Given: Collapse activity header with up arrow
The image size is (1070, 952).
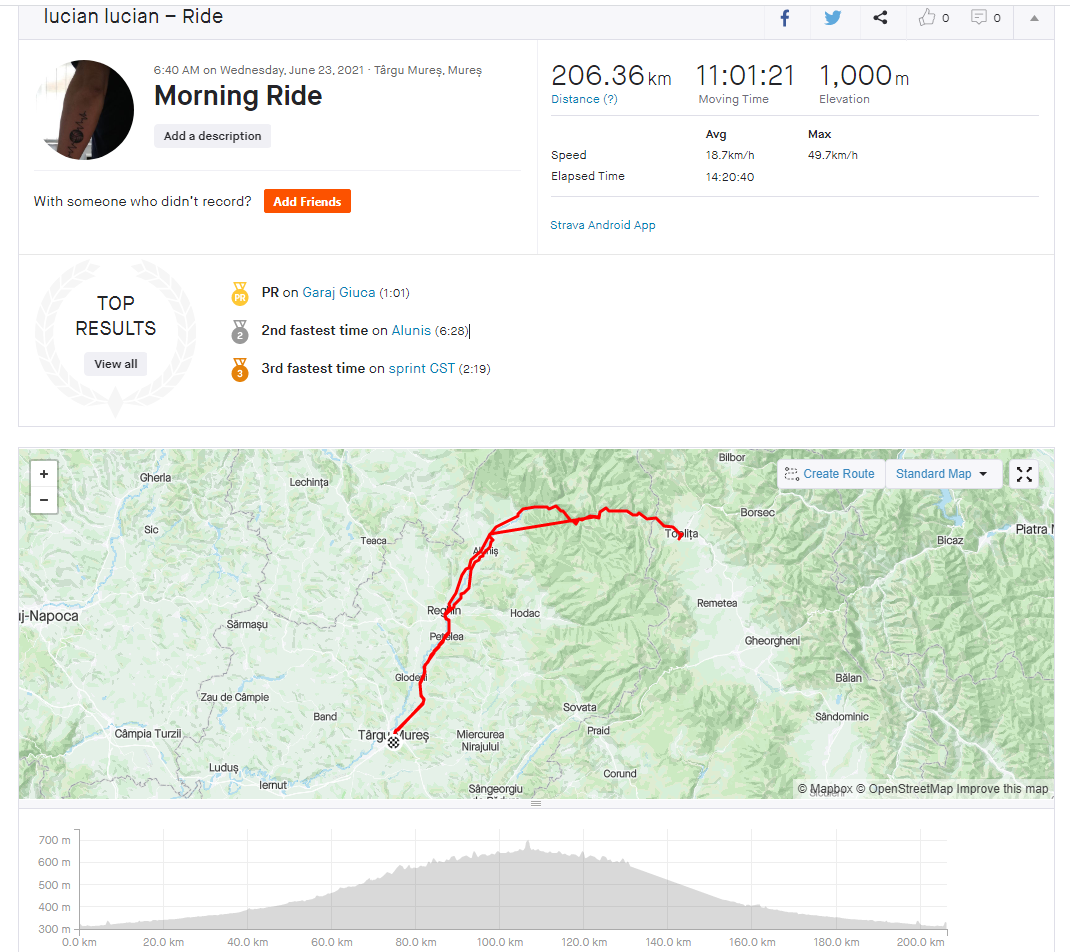Looking at the screenshot, I should coord(1034,18).
